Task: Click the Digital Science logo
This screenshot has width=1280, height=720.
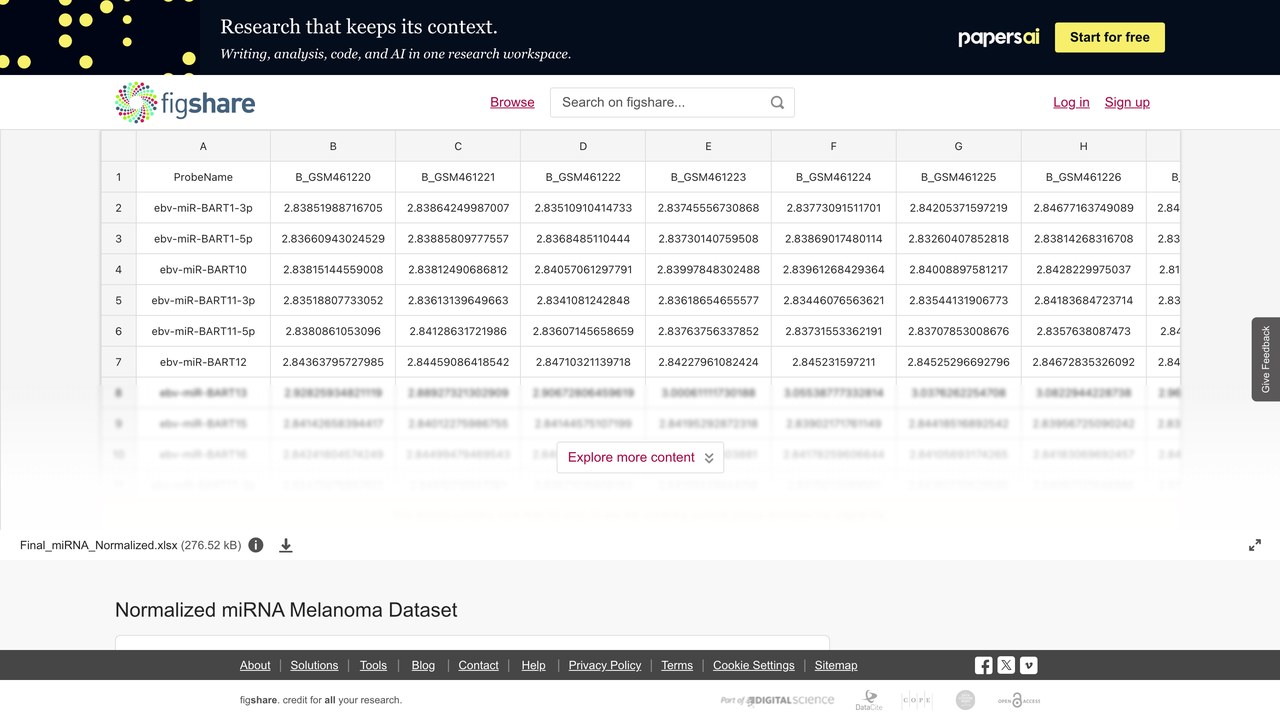Action: (x=777, y=700)
